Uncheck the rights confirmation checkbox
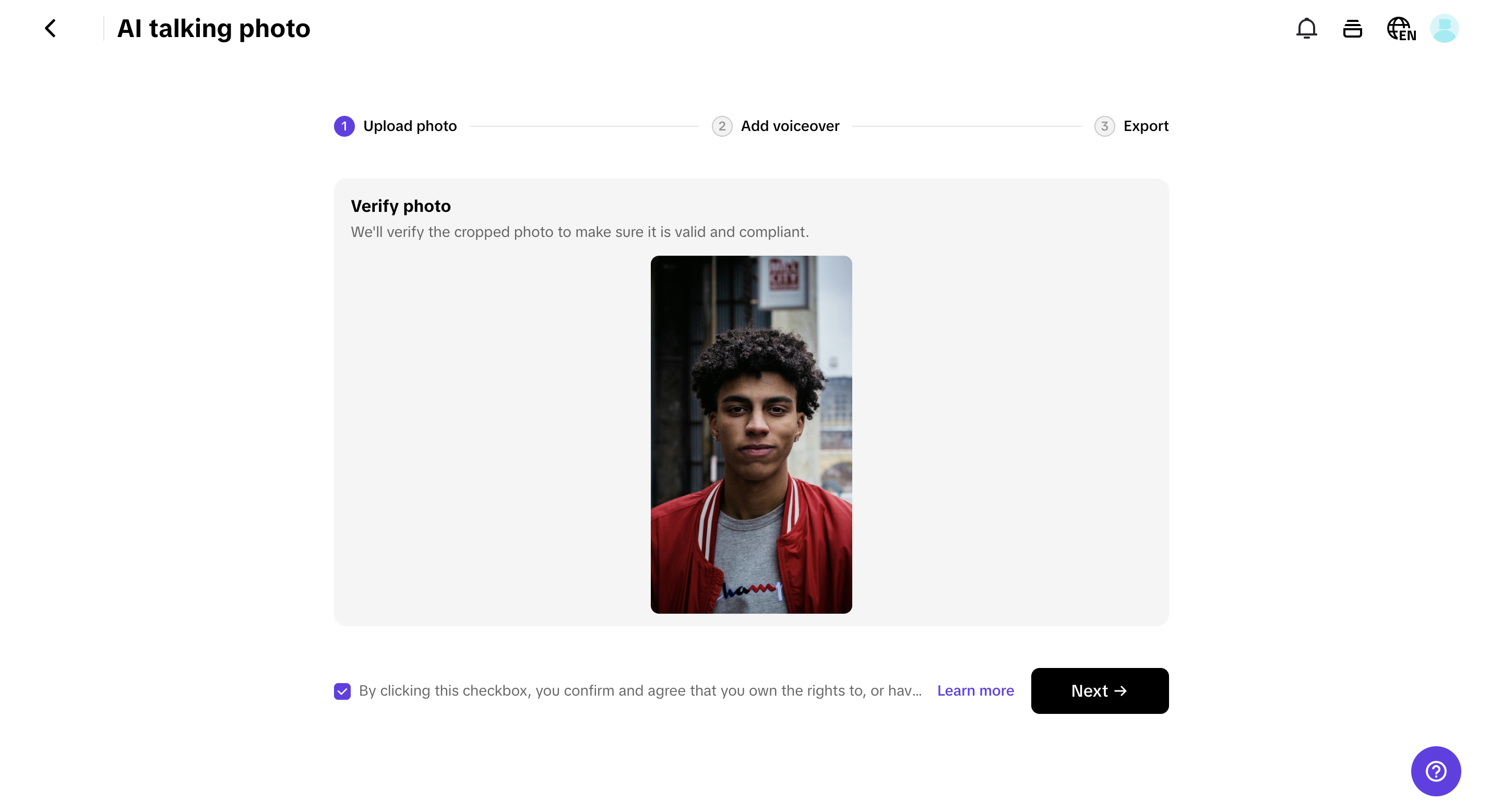This screenshot has height=812, width=1502. [x=342, y=691]
